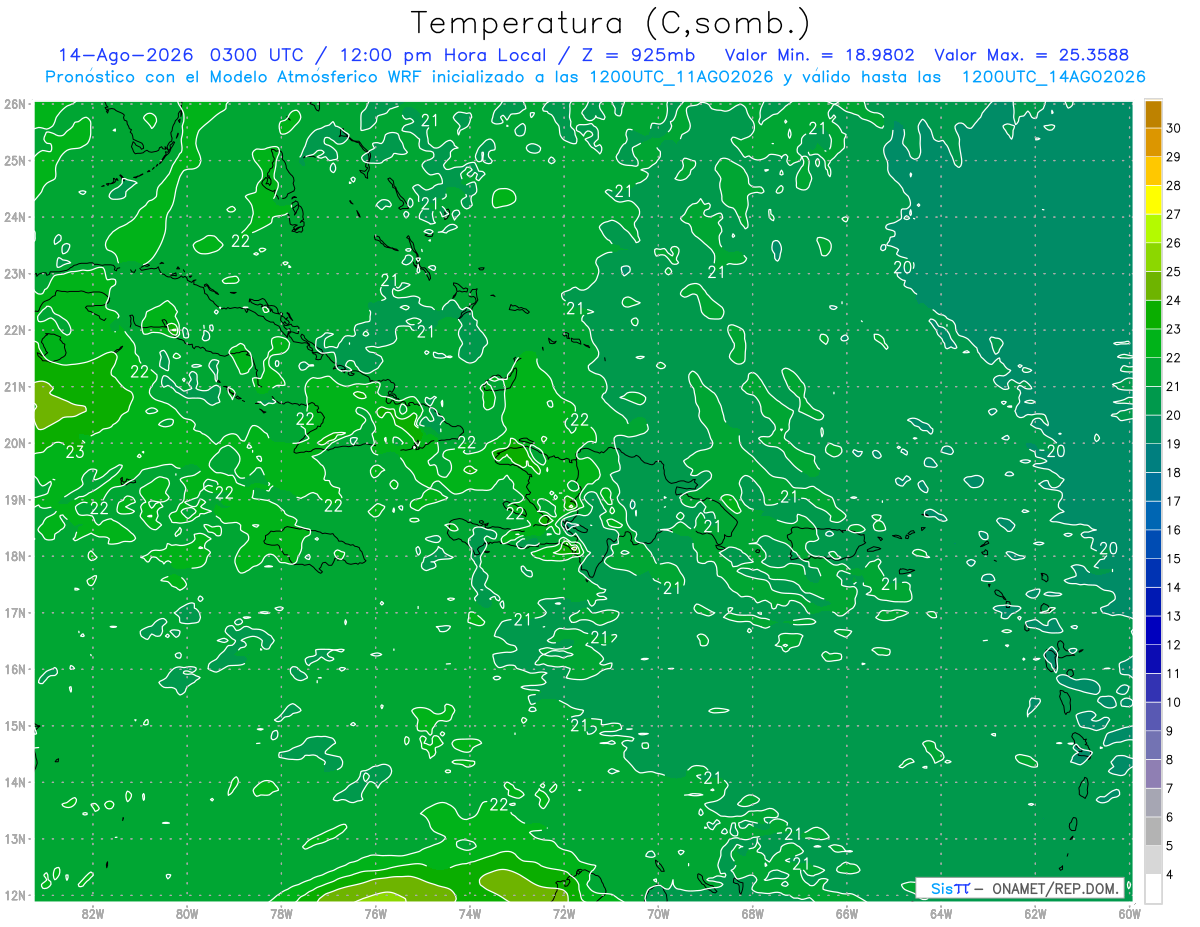Click the 64W longitude axis label
This screenshot has width=1200, height=927.
click(x=941, y=912)
